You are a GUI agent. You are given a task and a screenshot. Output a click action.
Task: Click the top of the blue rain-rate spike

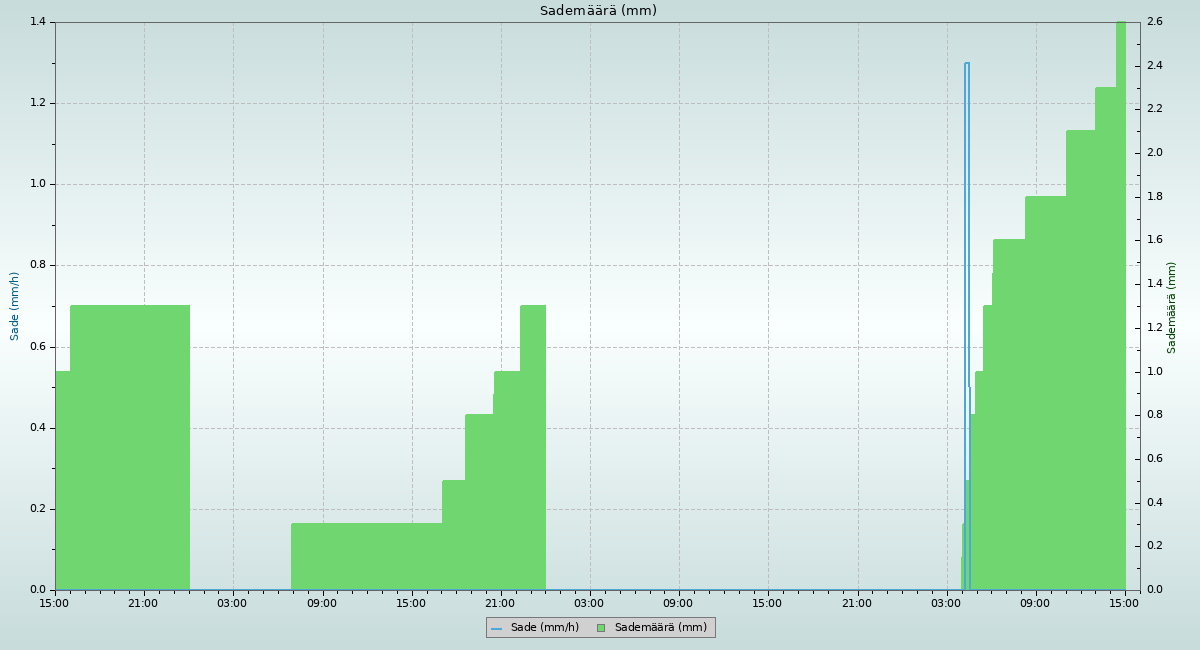coord(967,64)
